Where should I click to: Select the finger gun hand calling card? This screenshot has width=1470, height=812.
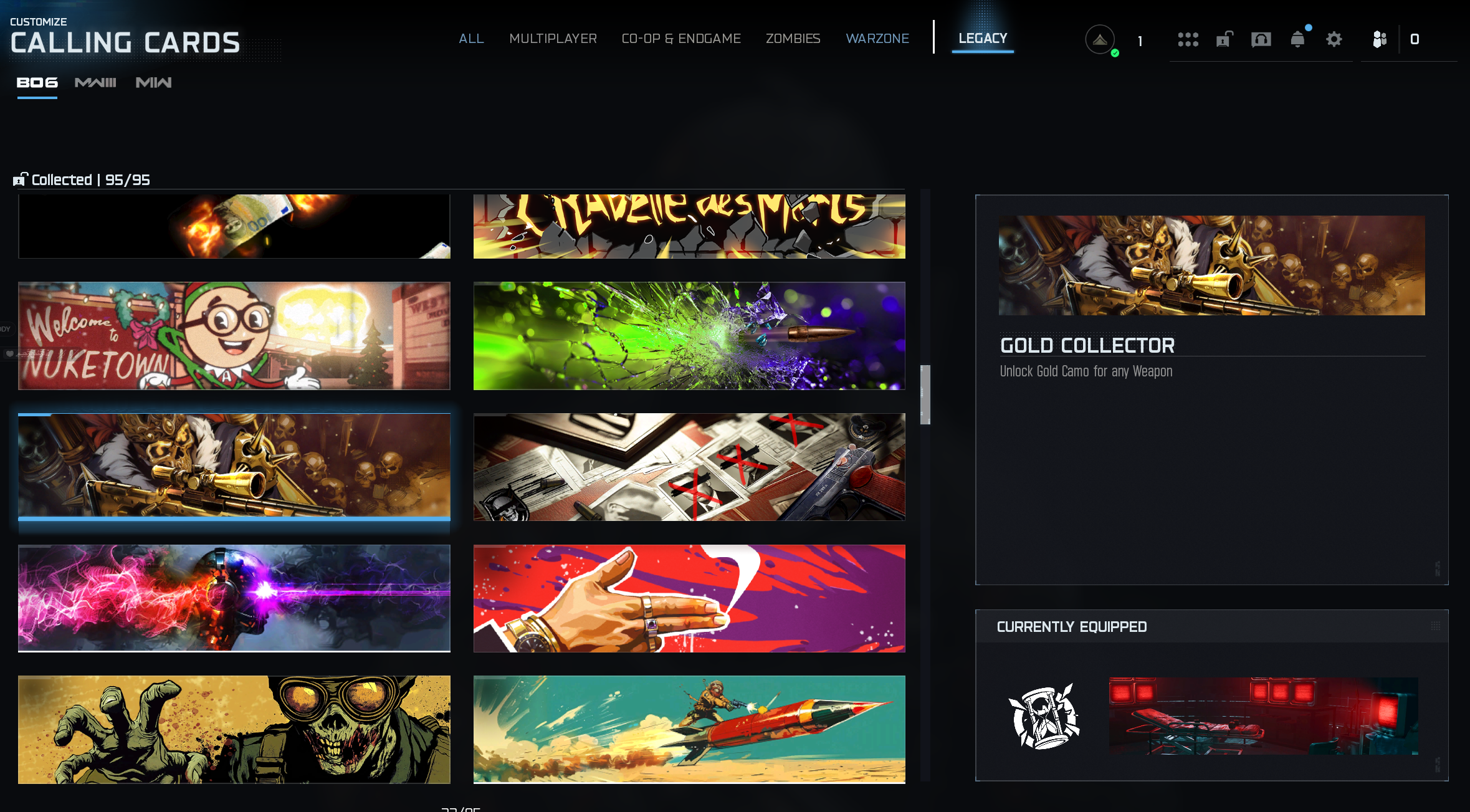689,598
